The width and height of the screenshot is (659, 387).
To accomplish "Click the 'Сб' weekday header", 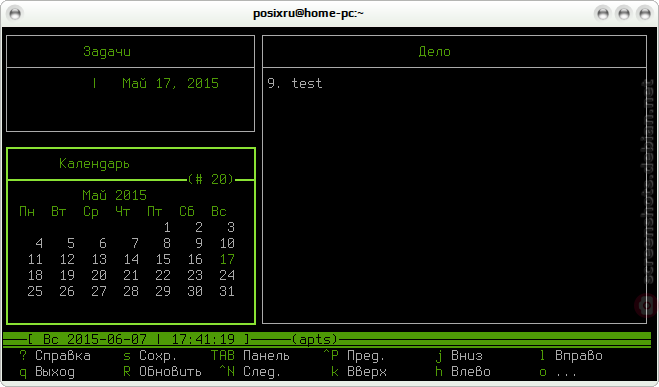I will [x=187, y=211].
